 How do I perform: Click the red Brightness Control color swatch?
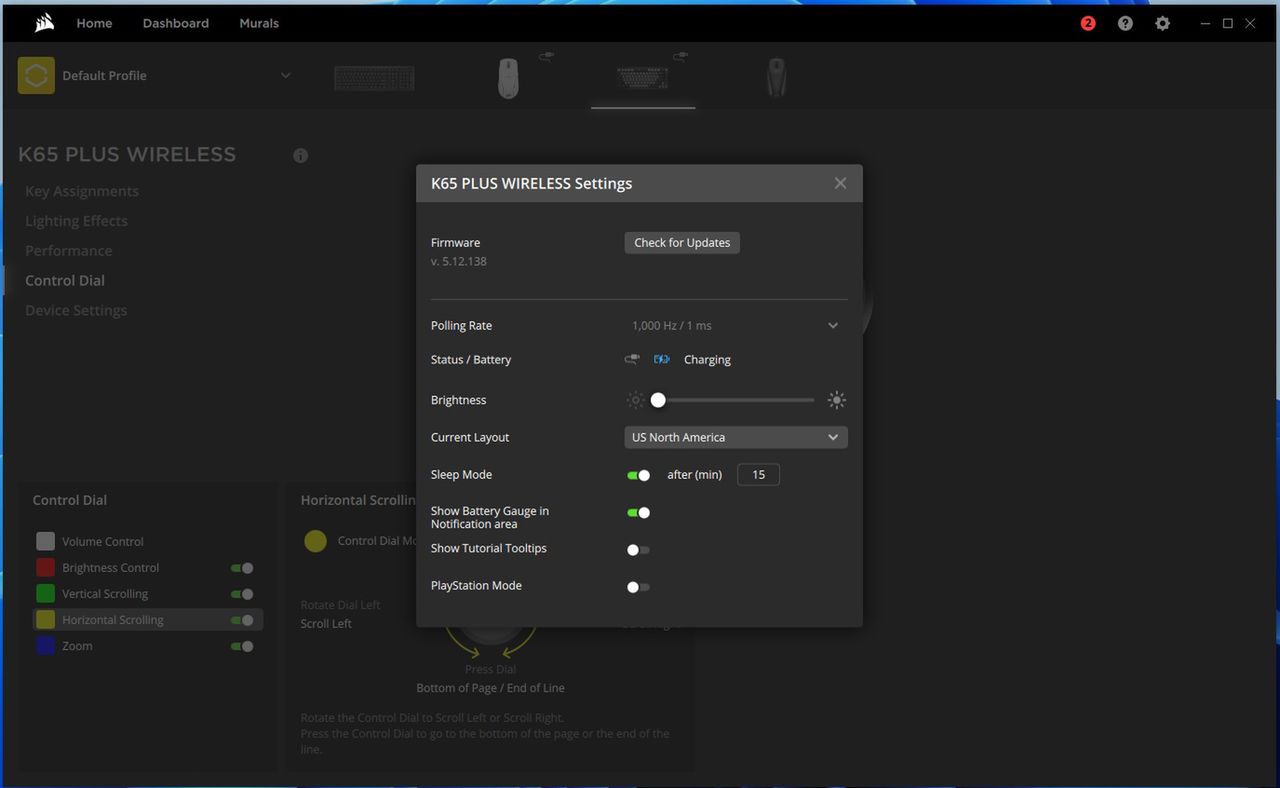(x=45, y=567)
